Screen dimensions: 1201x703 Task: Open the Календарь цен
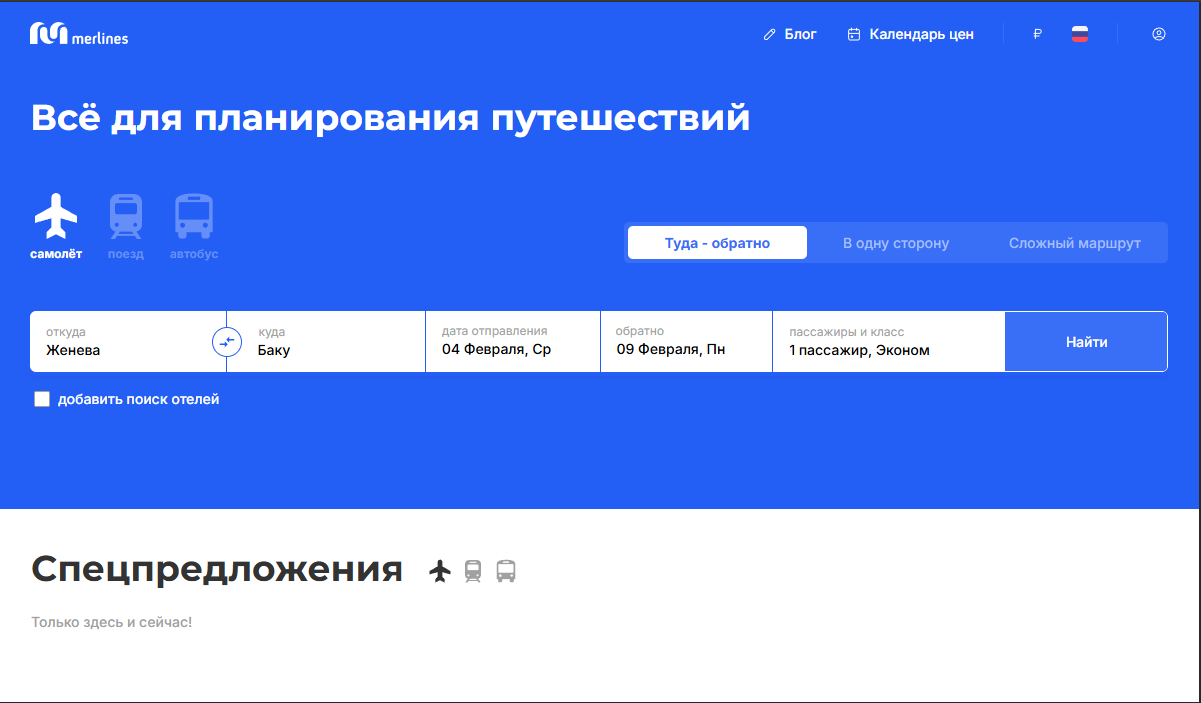[911, 33]
